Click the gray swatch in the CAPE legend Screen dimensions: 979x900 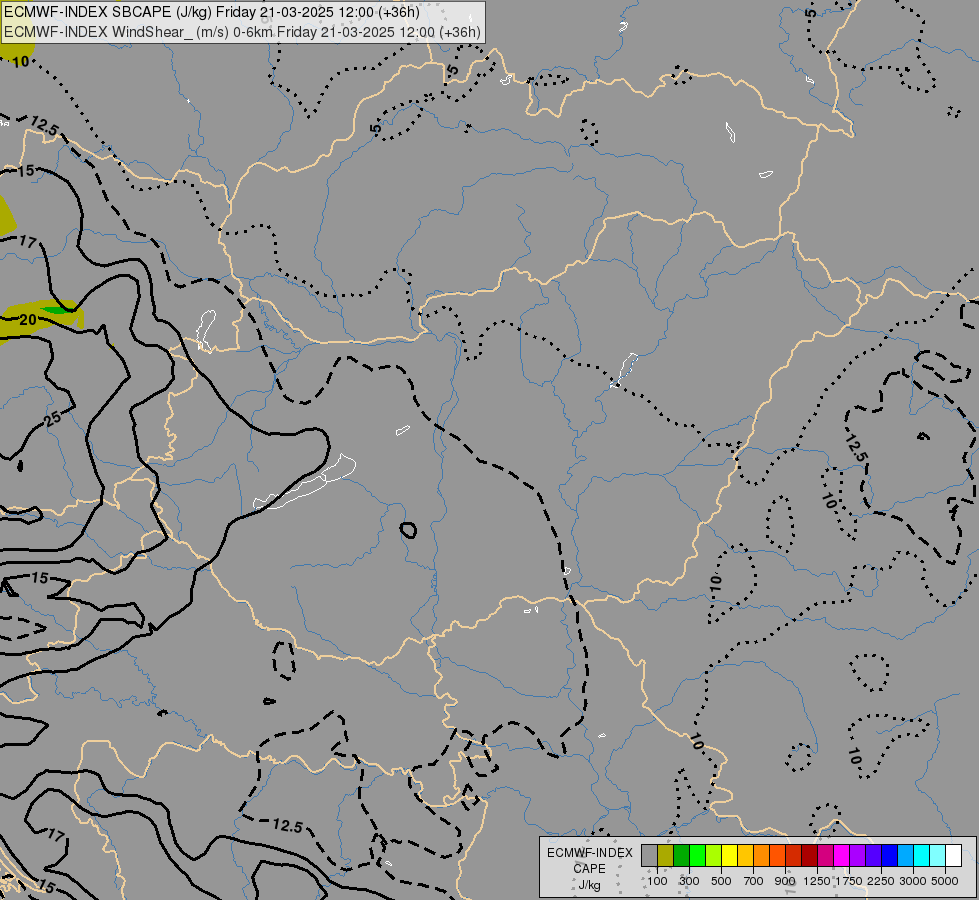[x=649, y=856]
